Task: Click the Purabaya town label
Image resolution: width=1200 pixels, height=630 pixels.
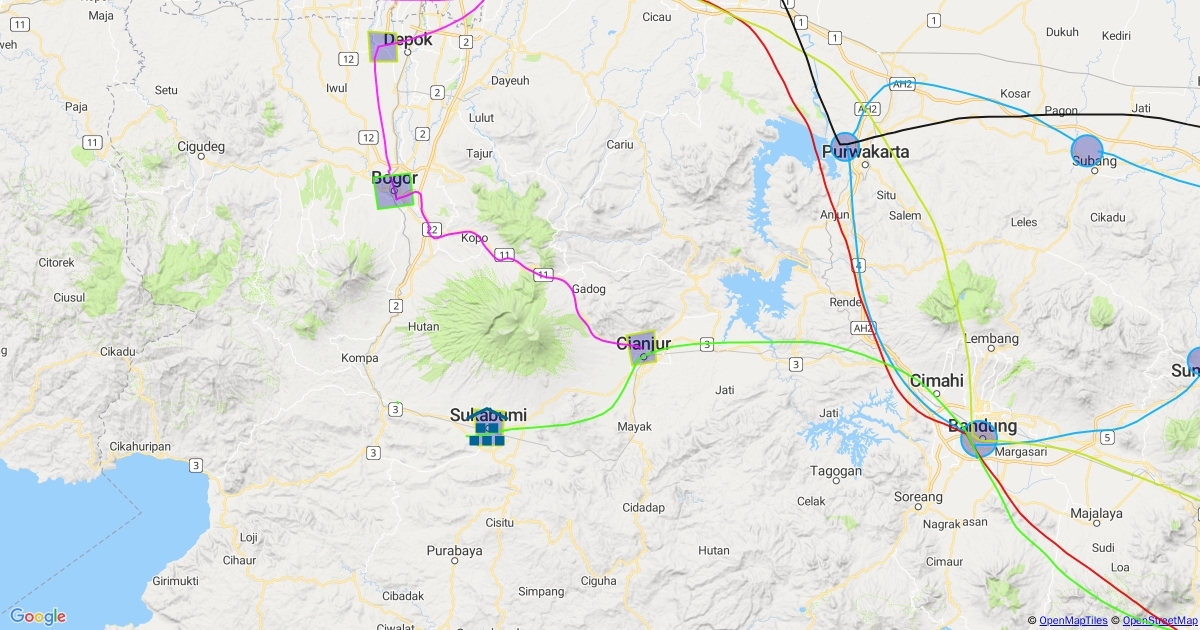Action: click(x=454, y=551)
